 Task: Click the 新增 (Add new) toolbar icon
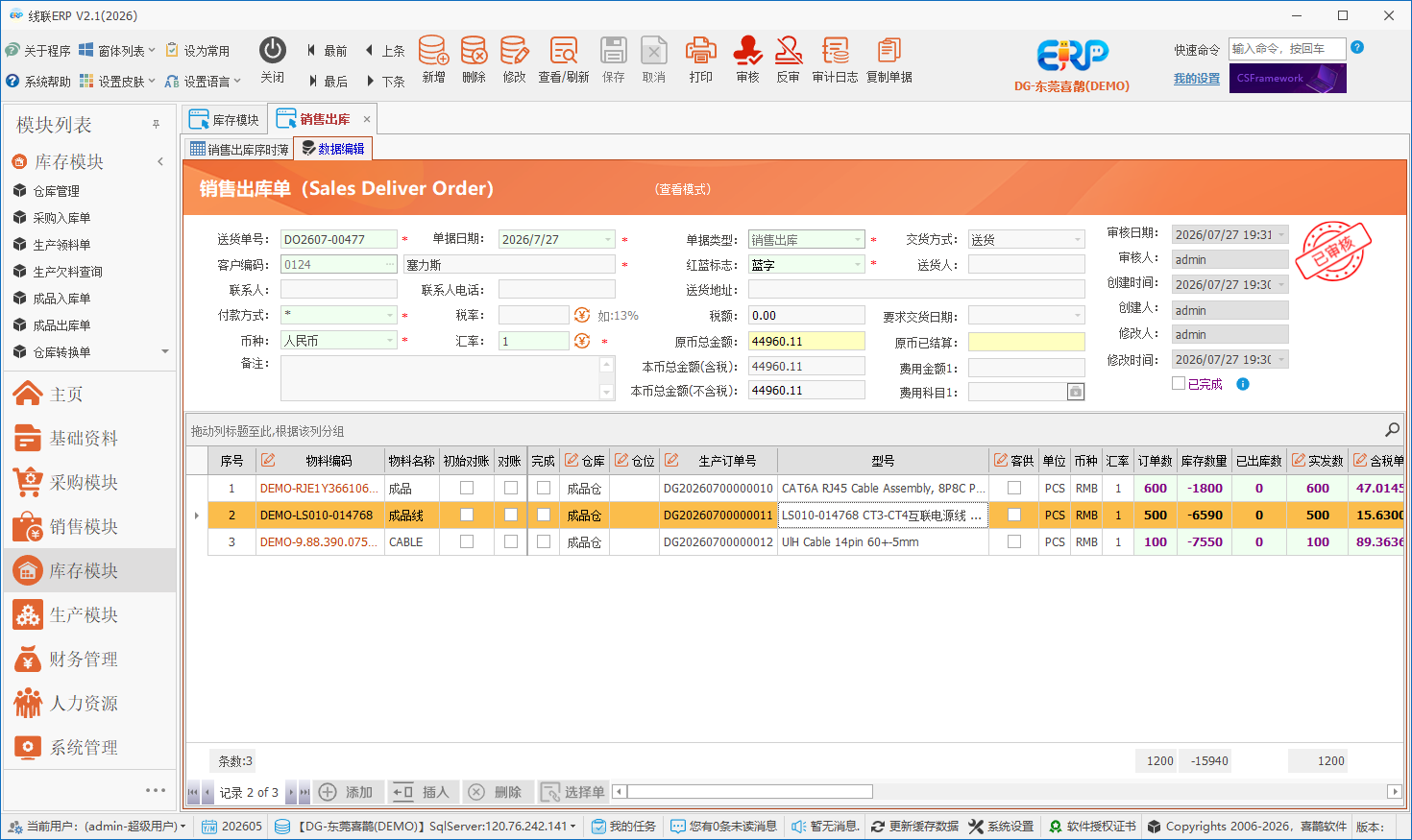tap(433, 60)
